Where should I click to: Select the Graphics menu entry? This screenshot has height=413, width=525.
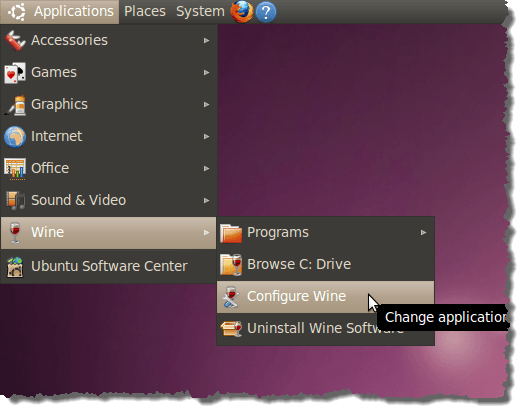pyautogui.click(x=108, y=105)
